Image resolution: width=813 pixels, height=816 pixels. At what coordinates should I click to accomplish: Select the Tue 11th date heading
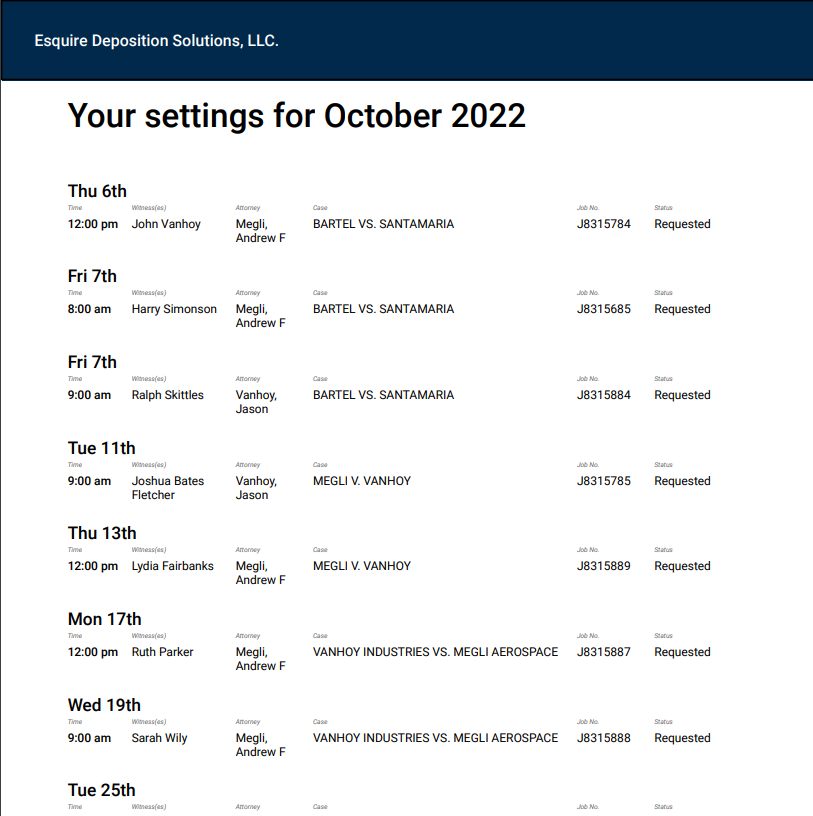(101, 448)
